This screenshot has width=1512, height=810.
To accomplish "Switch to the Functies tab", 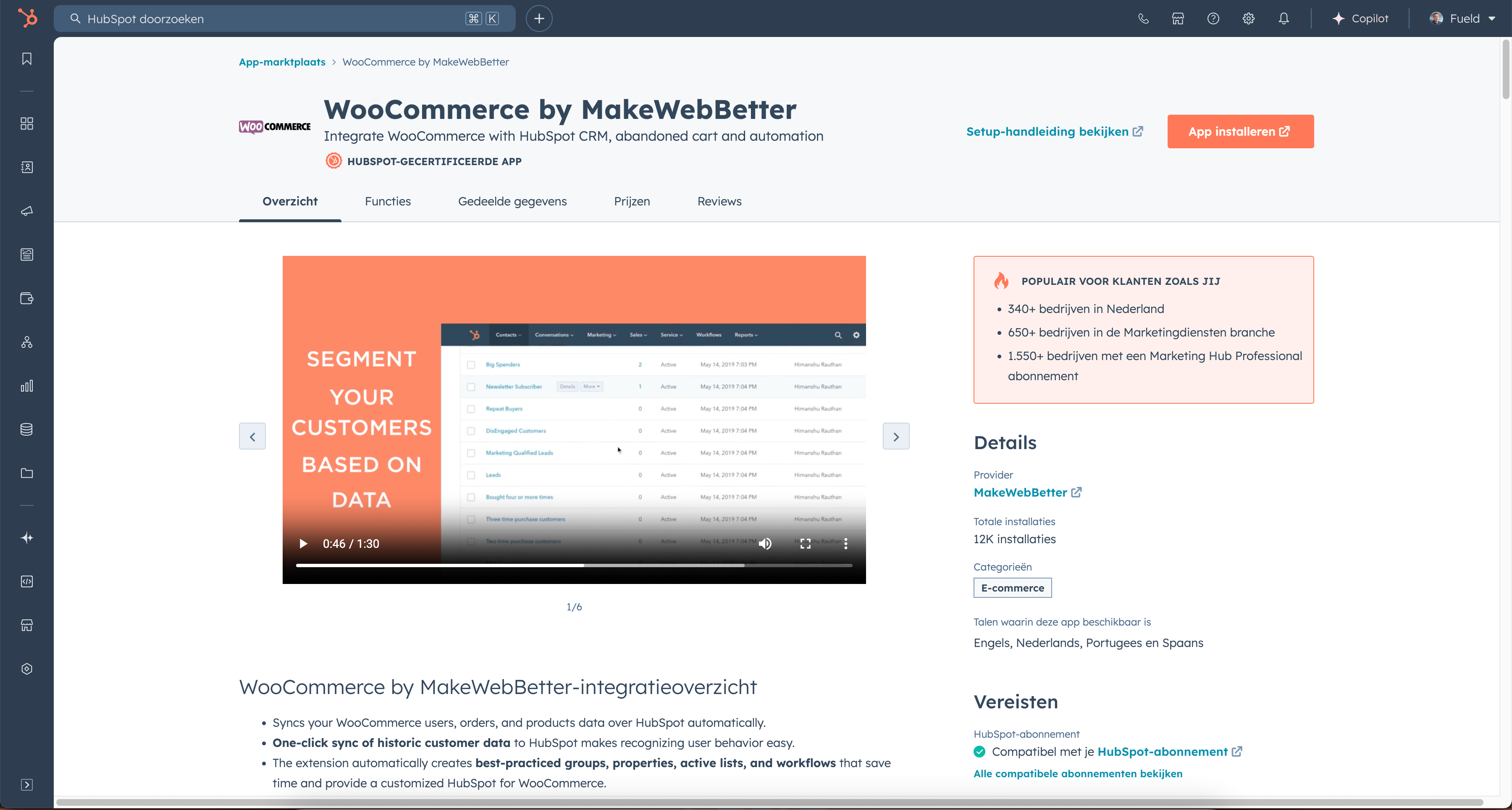I will click(x=388, y=201).
